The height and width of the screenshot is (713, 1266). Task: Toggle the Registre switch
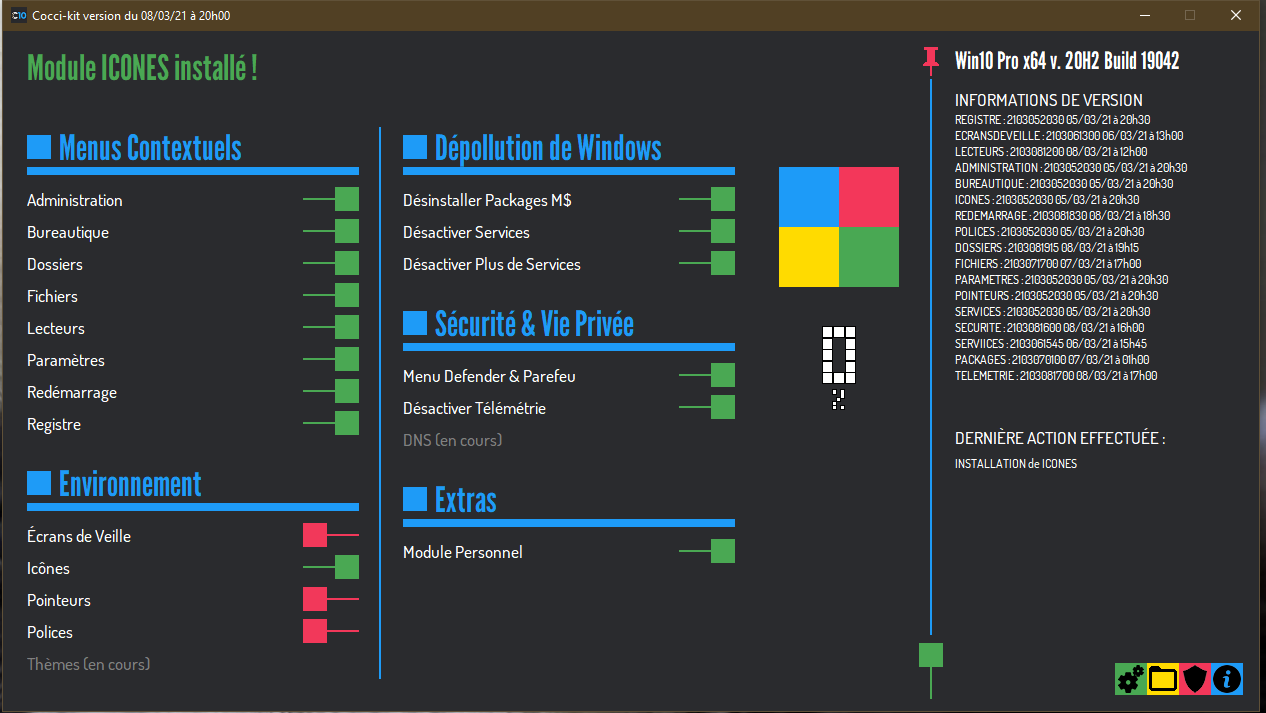(x=331, y=423)
